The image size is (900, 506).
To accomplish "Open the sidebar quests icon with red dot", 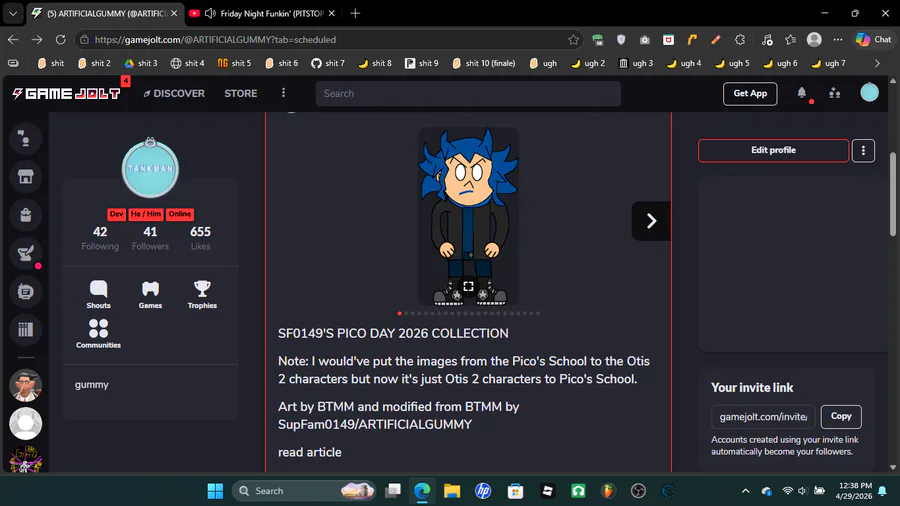I will 25,253.
